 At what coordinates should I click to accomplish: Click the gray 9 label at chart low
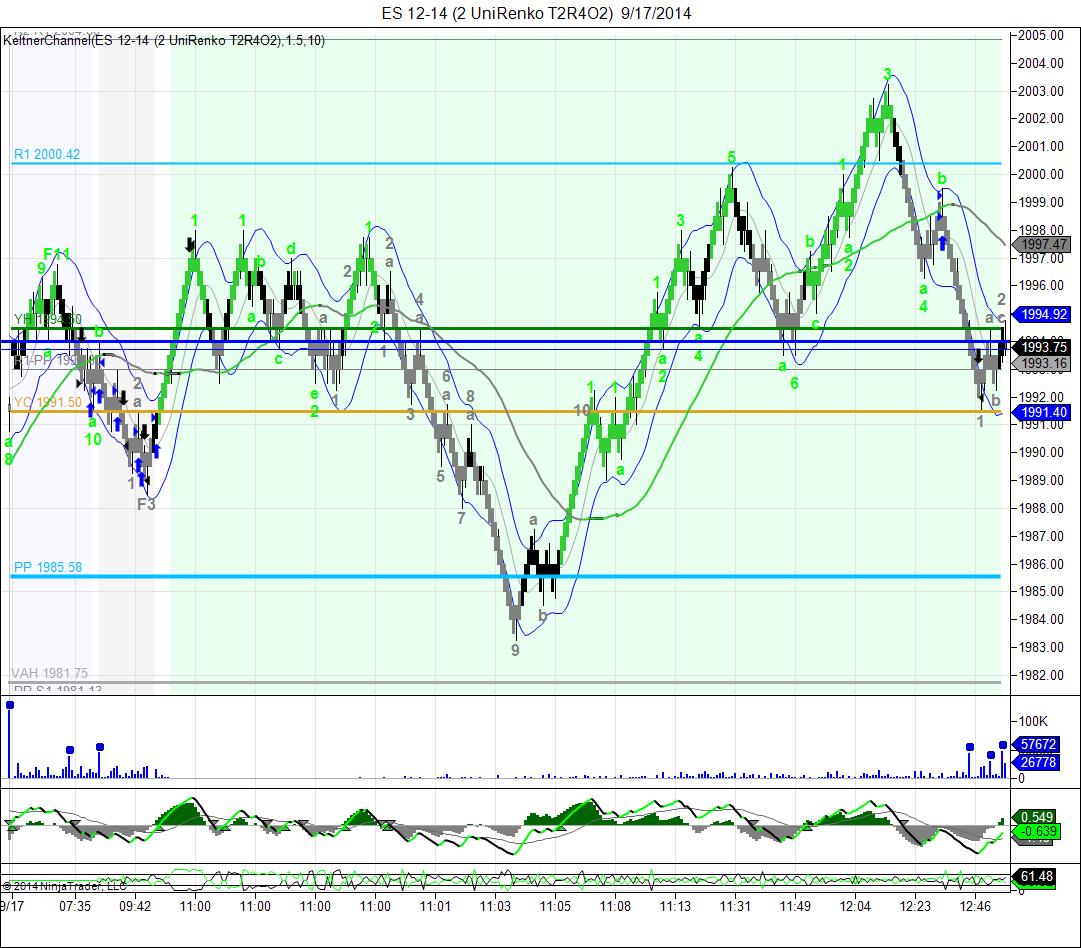[x=515, y=649]
